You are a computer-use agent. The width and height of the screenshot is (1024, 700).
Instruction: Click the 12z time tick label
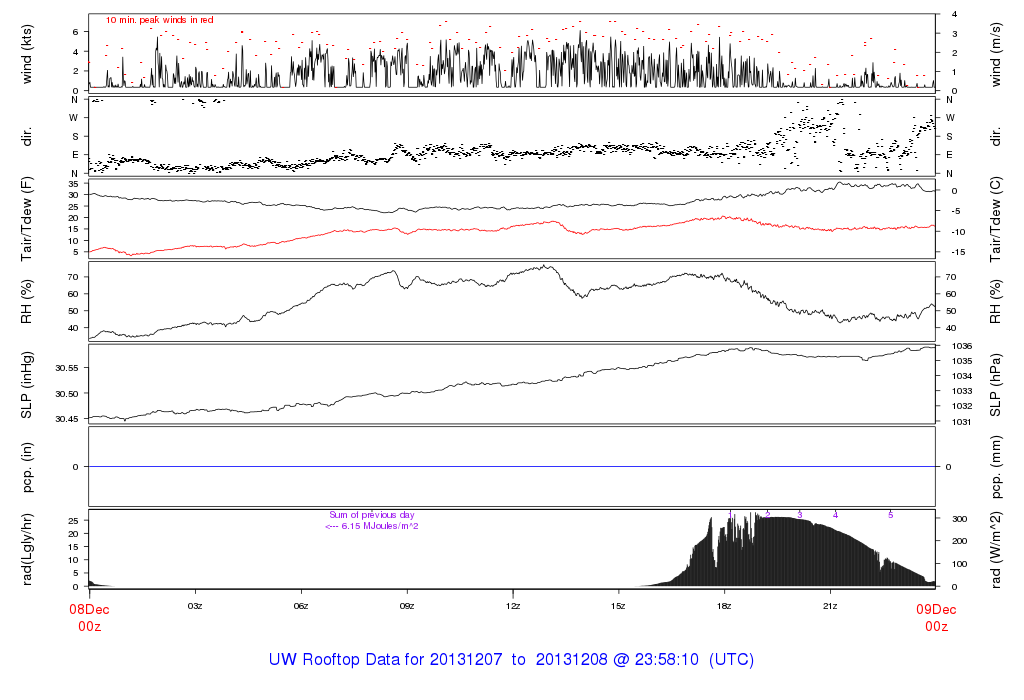513,606
